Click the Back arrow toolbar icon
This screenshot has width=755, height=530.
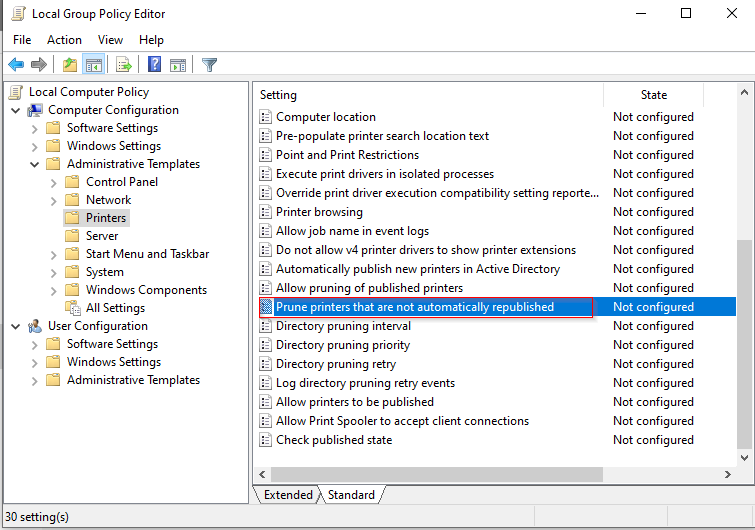(16, 65)
